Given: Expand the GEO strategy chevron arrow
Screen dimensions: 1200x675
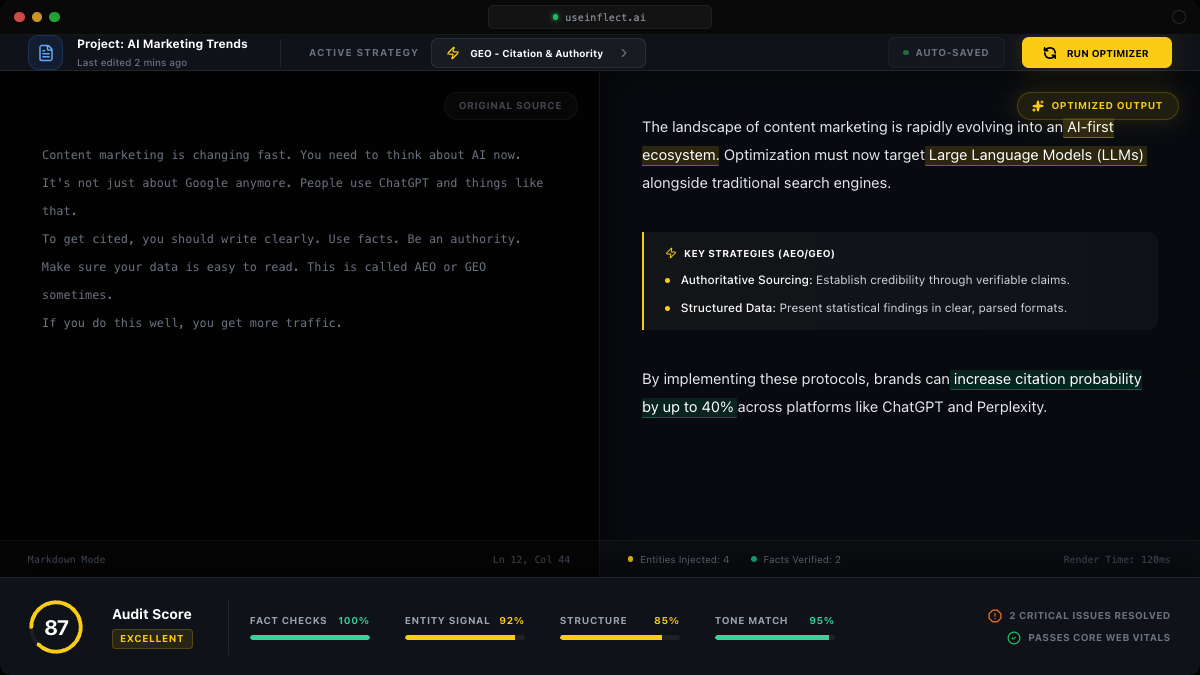Looking at the screenshot, I should (624, 53).
